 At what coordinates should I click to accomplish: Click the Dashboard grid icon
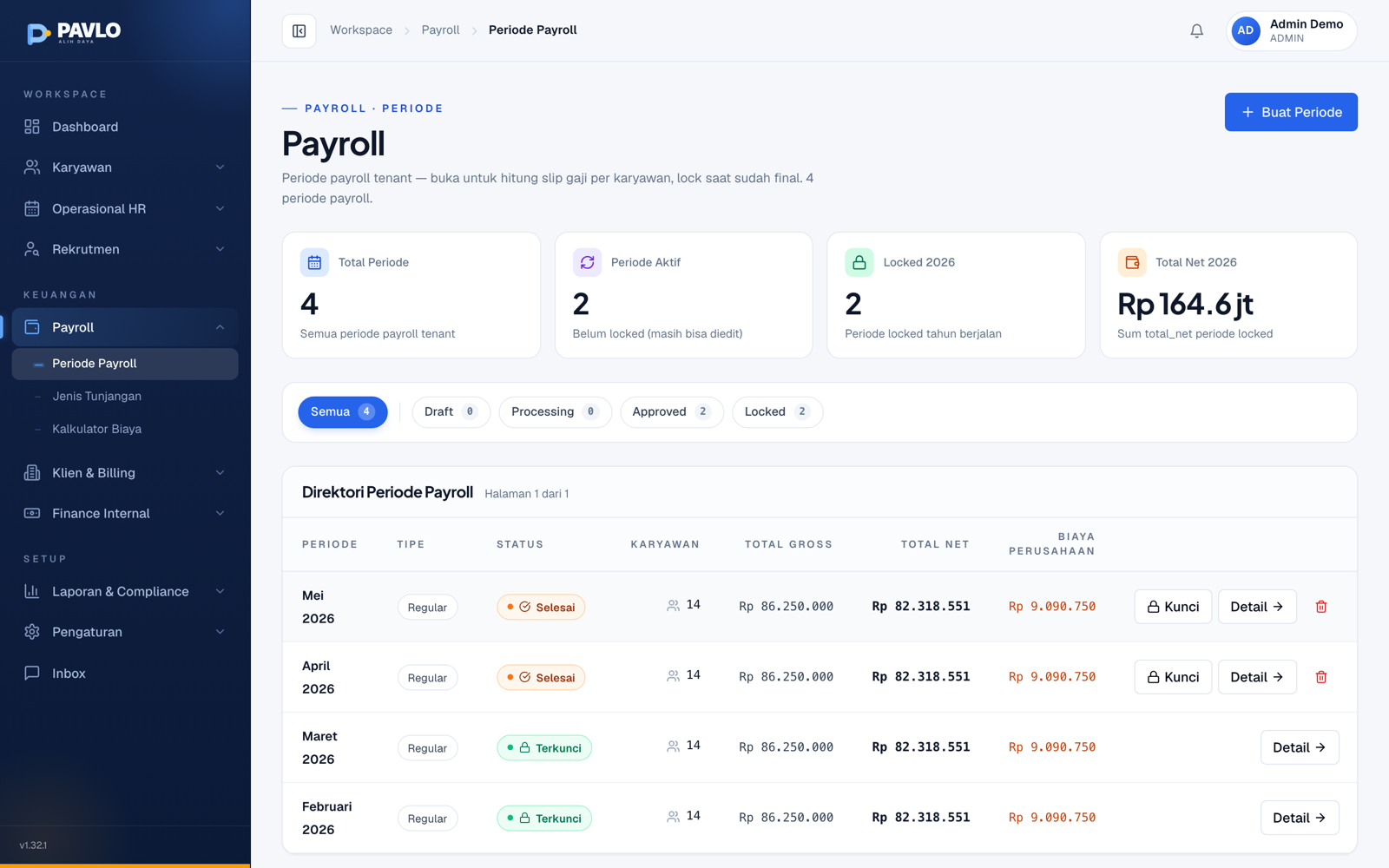coord(32,127)
